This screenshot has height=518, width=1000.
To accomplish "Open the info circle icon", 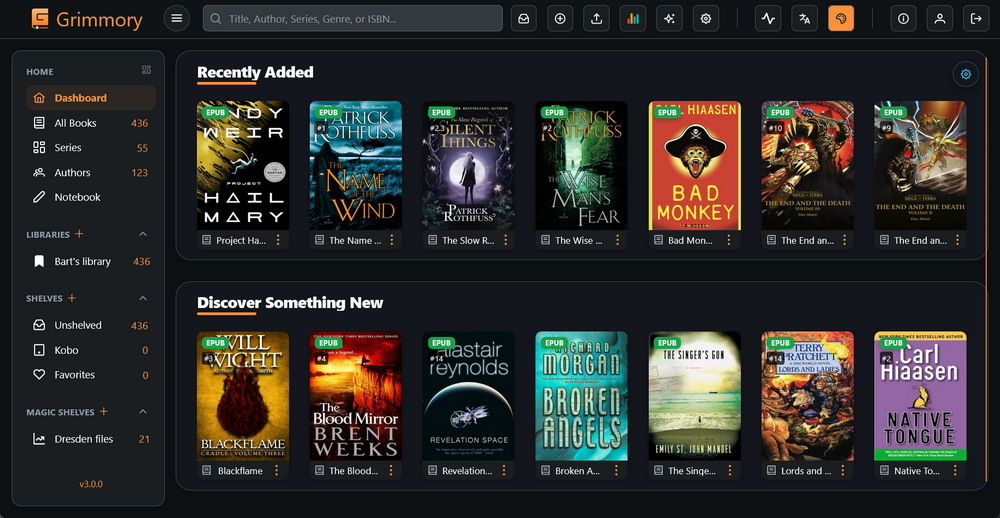I will pos(903,18).
